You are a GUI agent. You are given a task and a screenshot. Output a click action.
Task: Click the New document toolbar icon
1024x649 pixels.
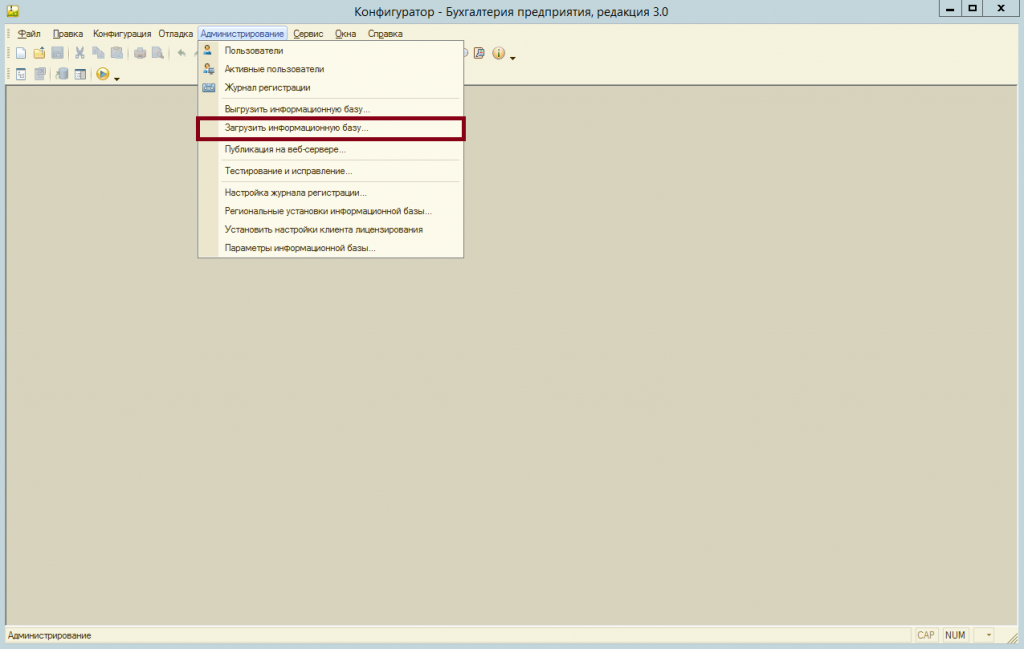tap(21, 54)
